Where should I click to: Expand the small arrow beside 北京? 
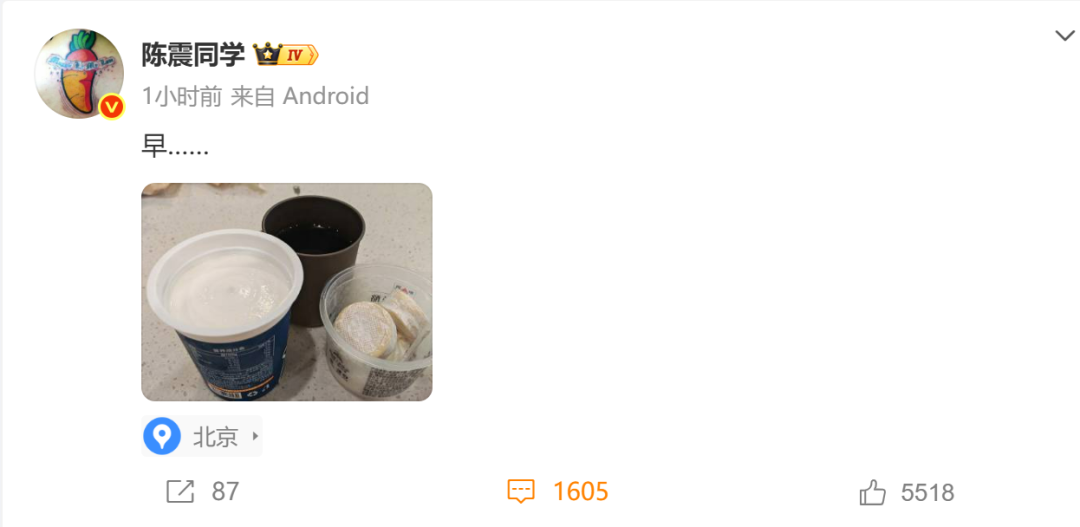(x=255, y=436)
